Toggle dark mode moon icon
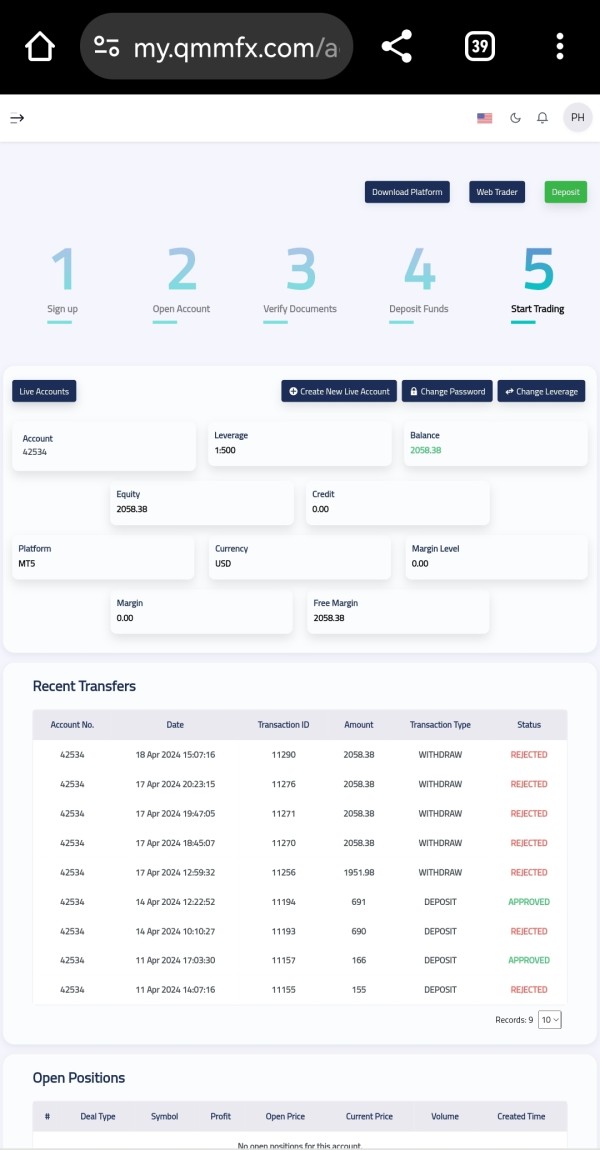The height and width of the screenshot is (1150, 600). 515,117
